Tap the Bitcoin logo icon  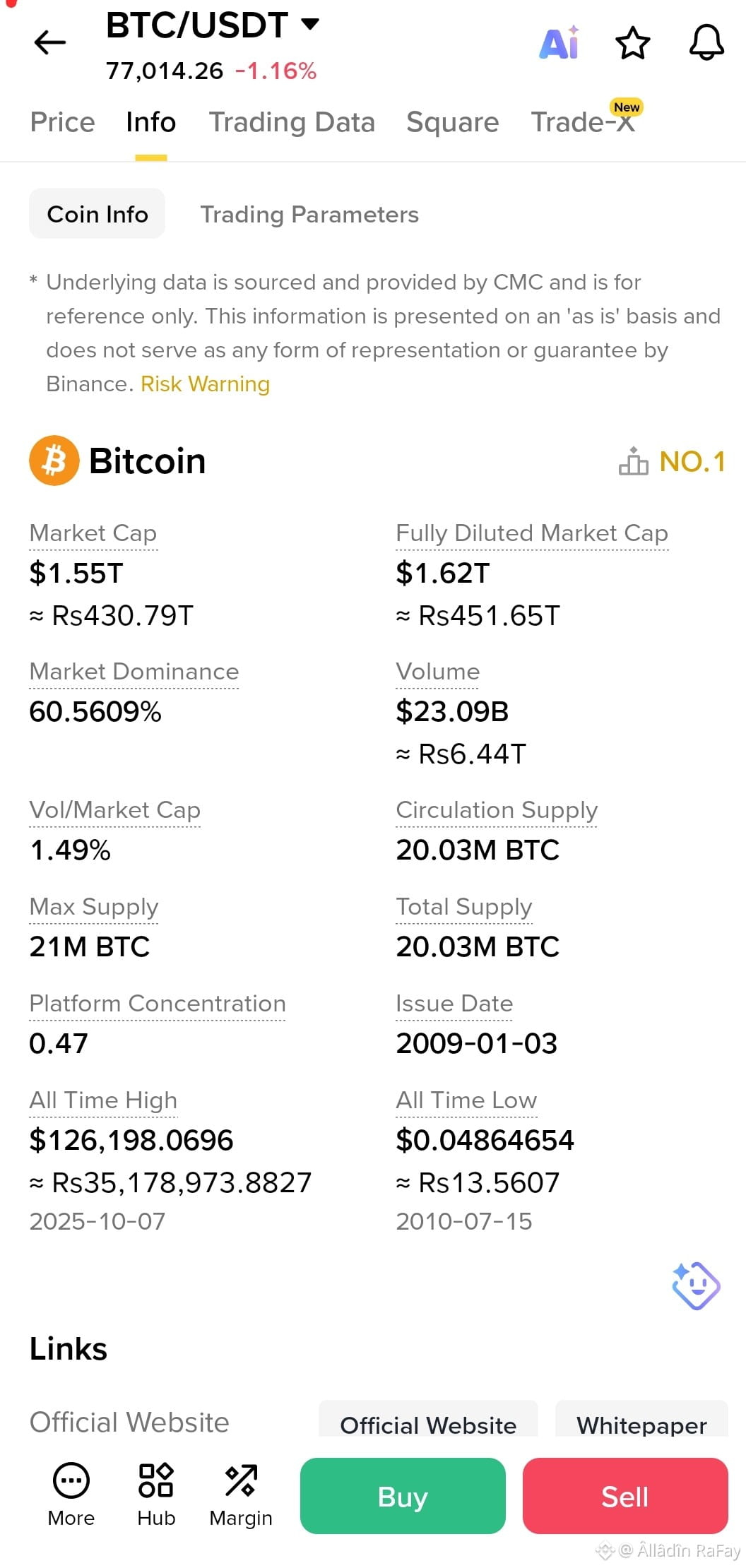54,461
